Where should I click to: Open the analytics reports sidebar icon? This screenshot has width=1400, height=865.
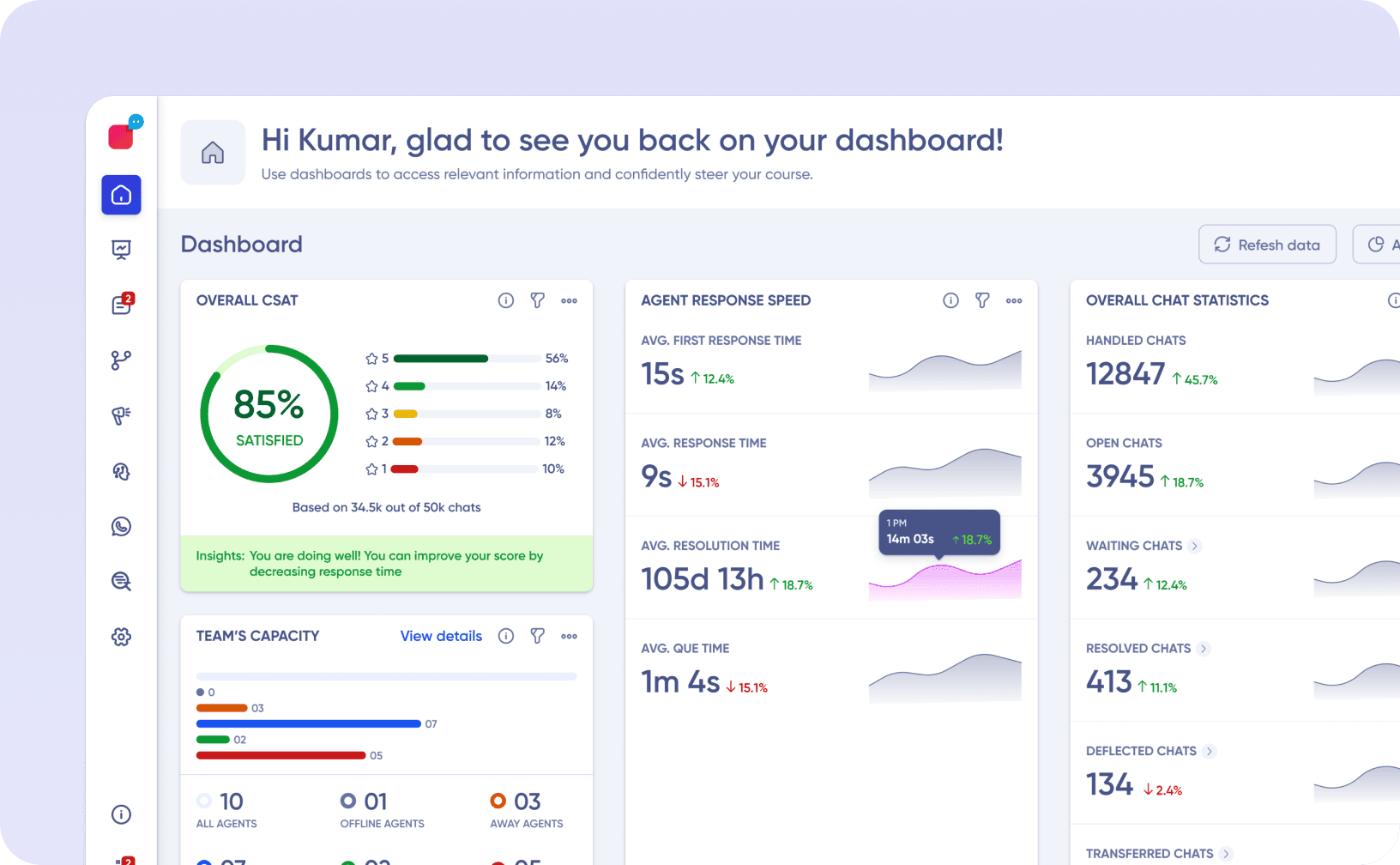point(121,250)
